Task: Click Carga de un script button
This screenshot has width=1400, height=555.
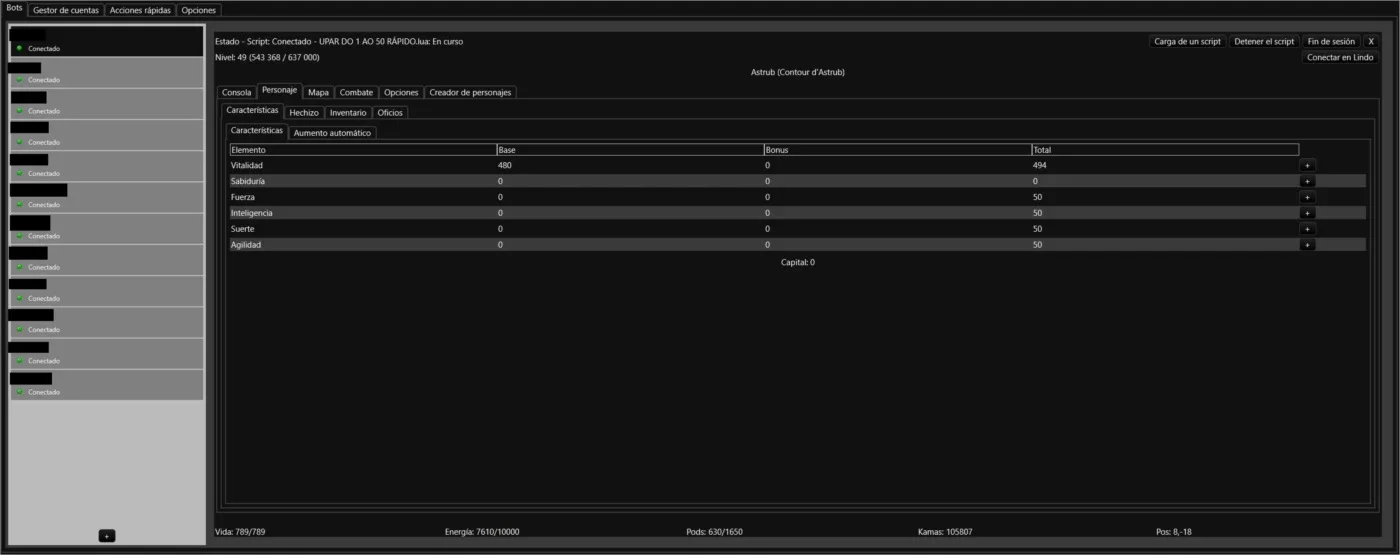Action: [1187, 42]
